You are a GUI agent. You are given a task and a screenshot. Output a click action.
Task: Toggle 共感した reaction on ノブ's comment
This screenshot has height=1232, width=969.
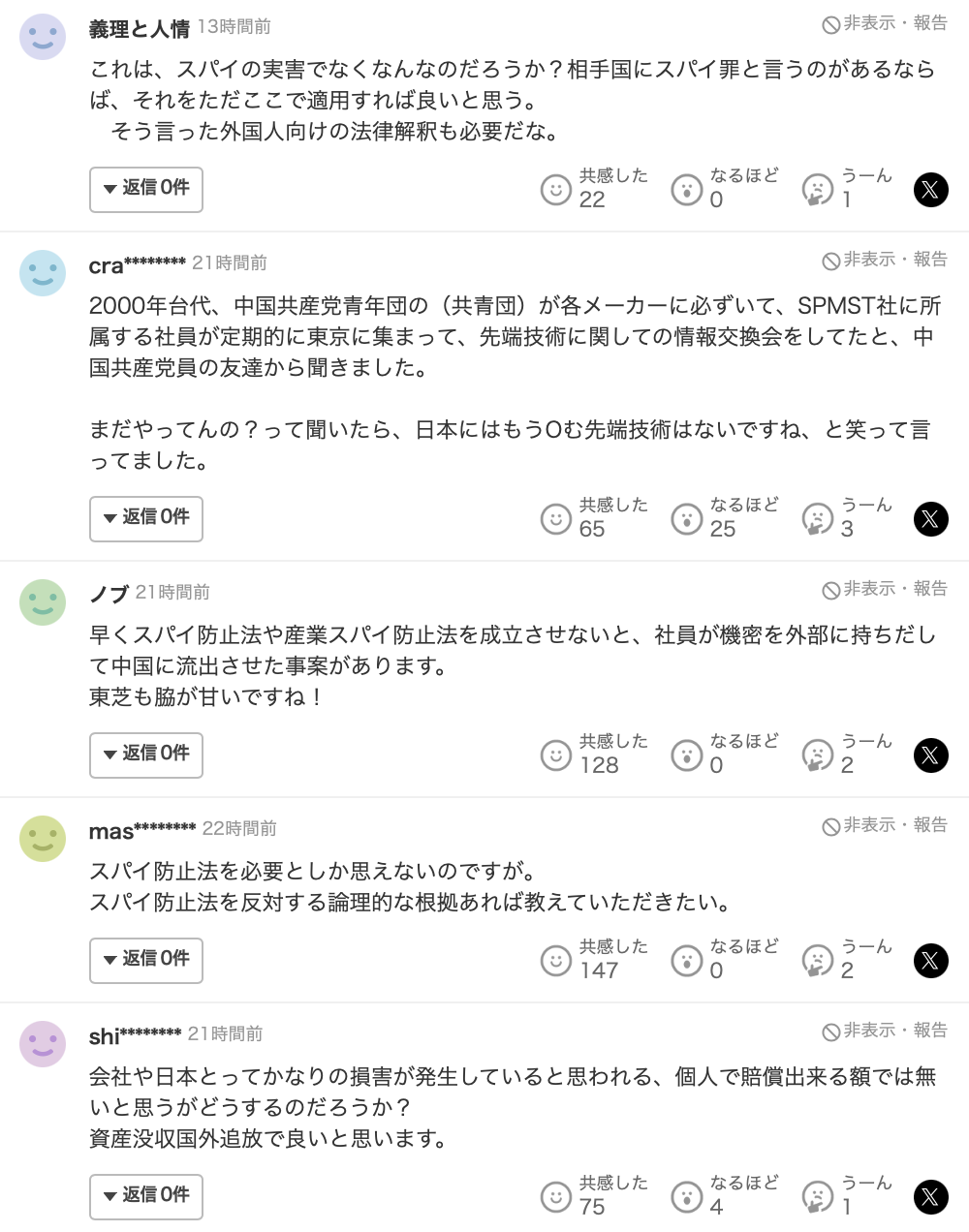point(555,755)
